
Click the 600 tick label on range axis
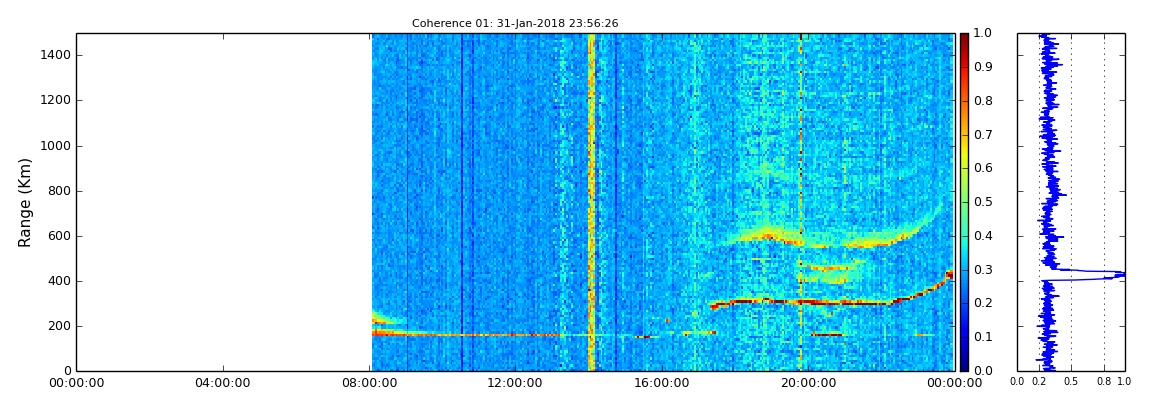pos(59,236)
